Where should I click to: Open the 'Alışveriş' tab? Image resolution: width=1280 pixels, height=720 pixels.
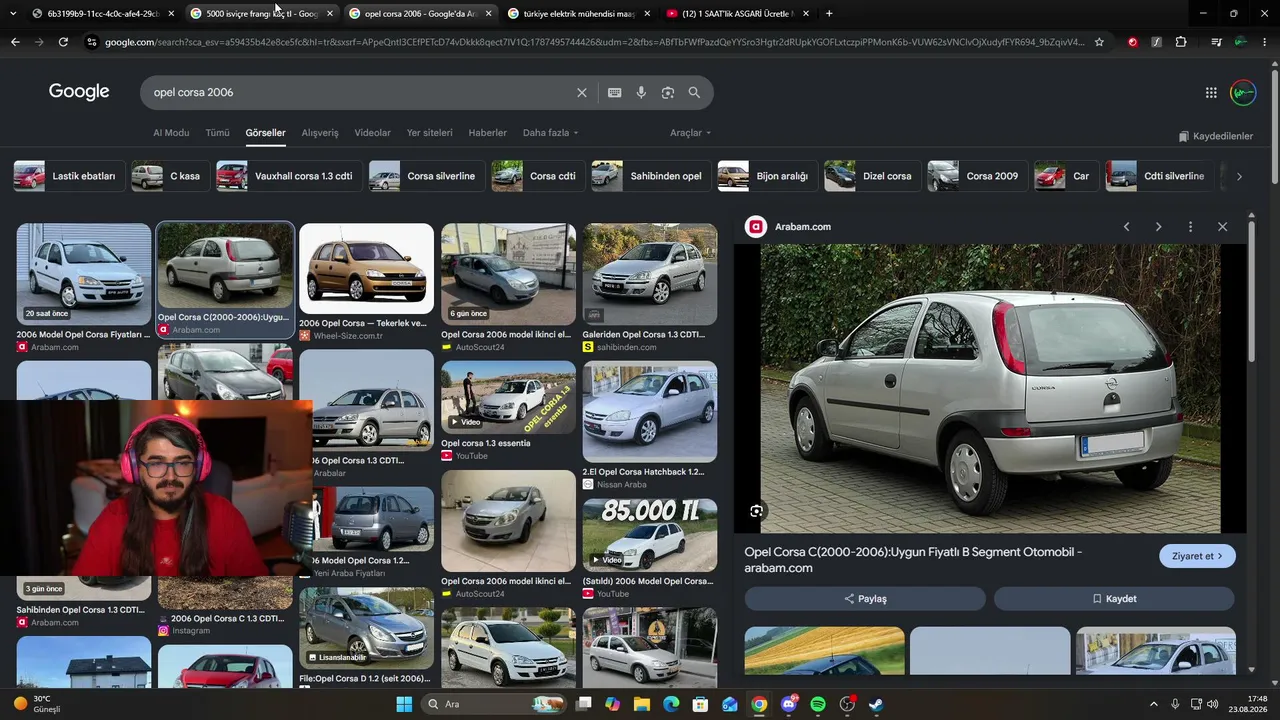tap(320, 133)
